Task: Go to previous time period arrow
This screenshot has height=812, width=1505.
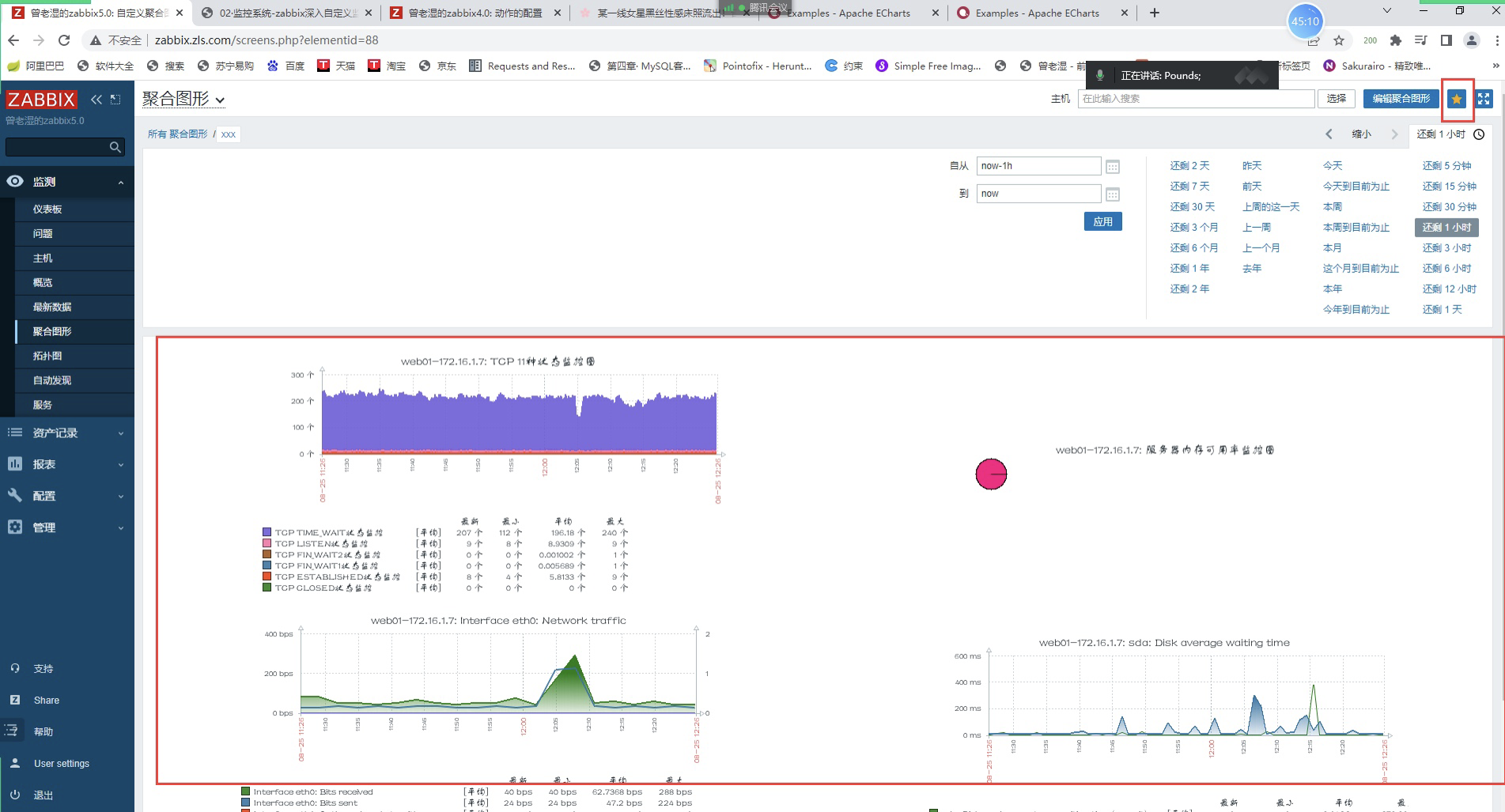Action: click(1329, 134)
